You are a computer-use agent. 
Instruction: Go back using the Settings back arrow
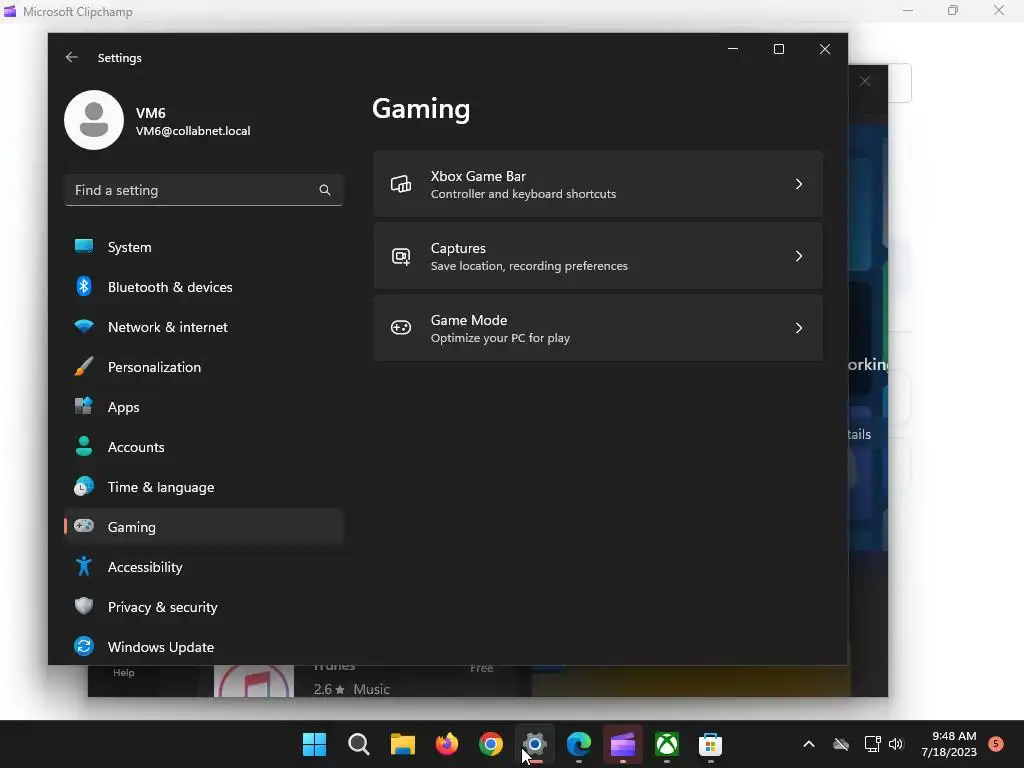(72, 57)
